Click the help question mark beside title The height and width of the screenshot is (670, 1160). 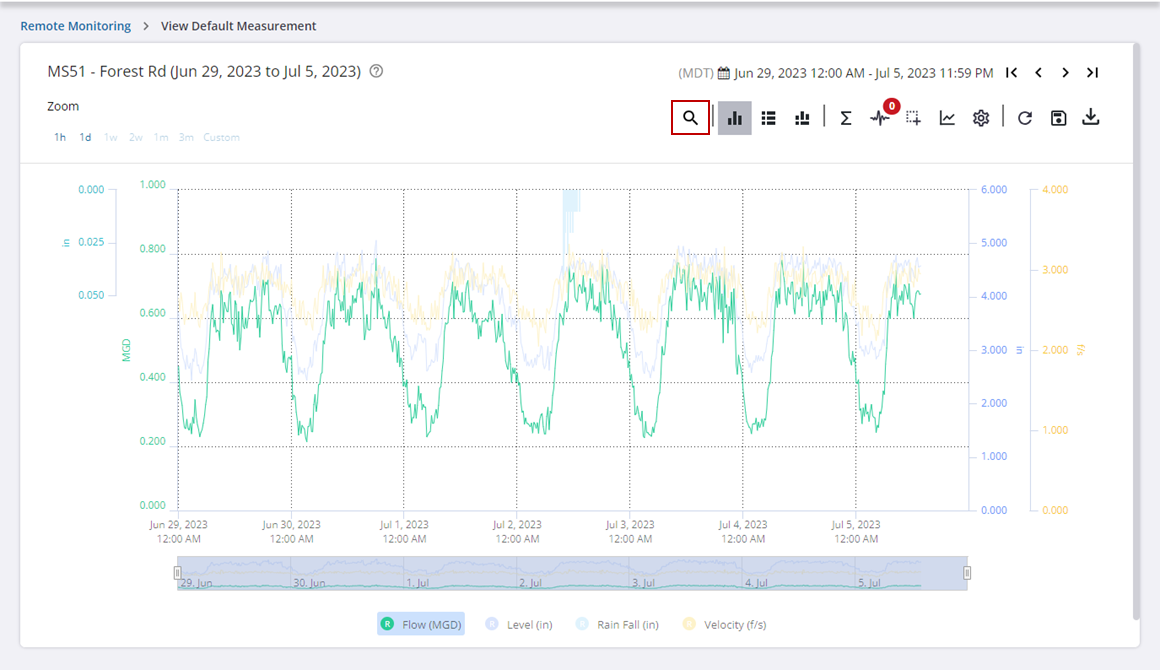pos(377,72)
